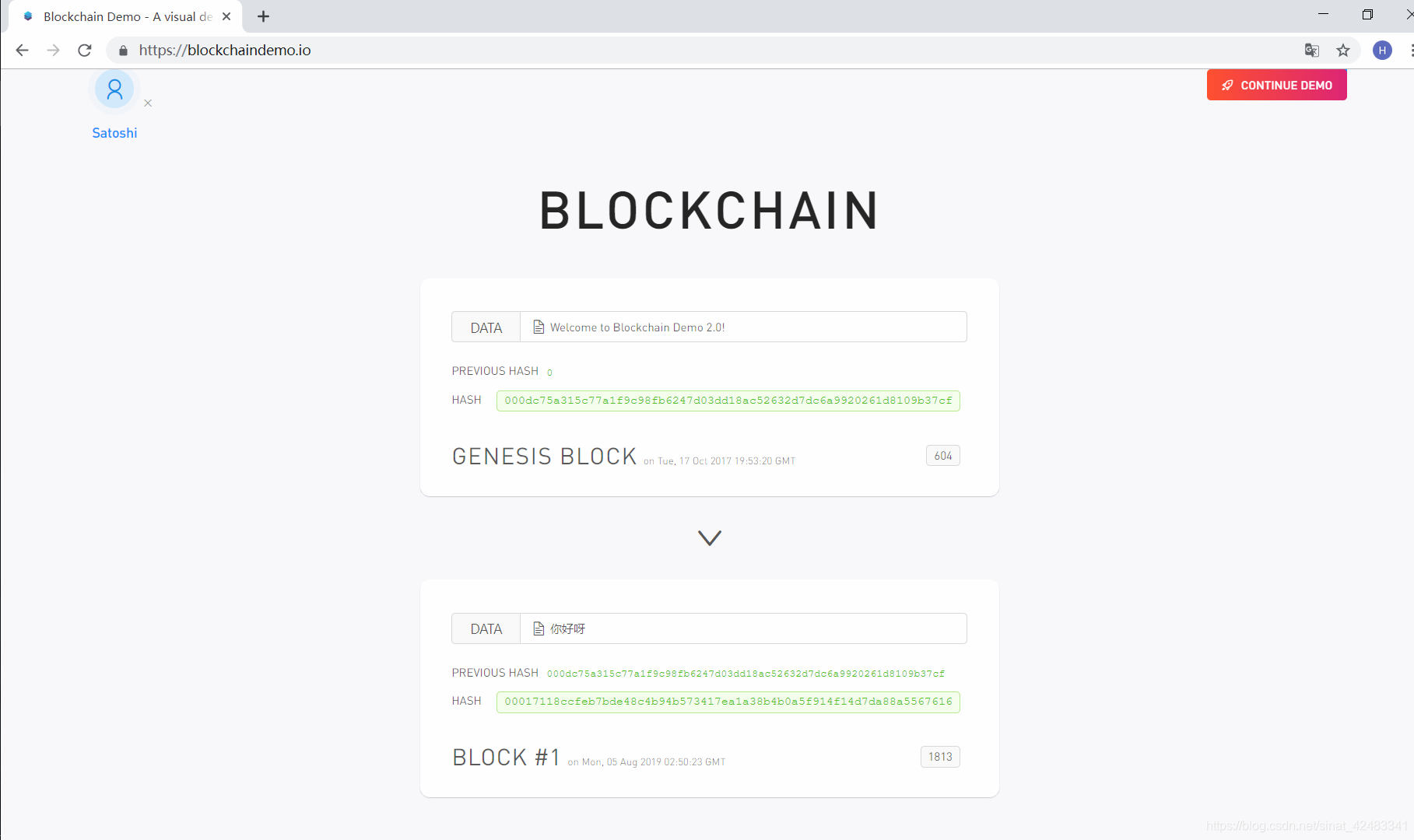Remove the Satoshi peer with the x icon

pyautogui.click(x=148, y=103)
